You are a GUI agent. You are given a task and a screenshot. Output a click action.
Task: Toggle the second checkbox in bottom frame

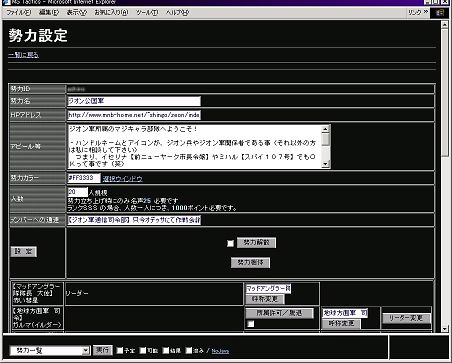143,350
